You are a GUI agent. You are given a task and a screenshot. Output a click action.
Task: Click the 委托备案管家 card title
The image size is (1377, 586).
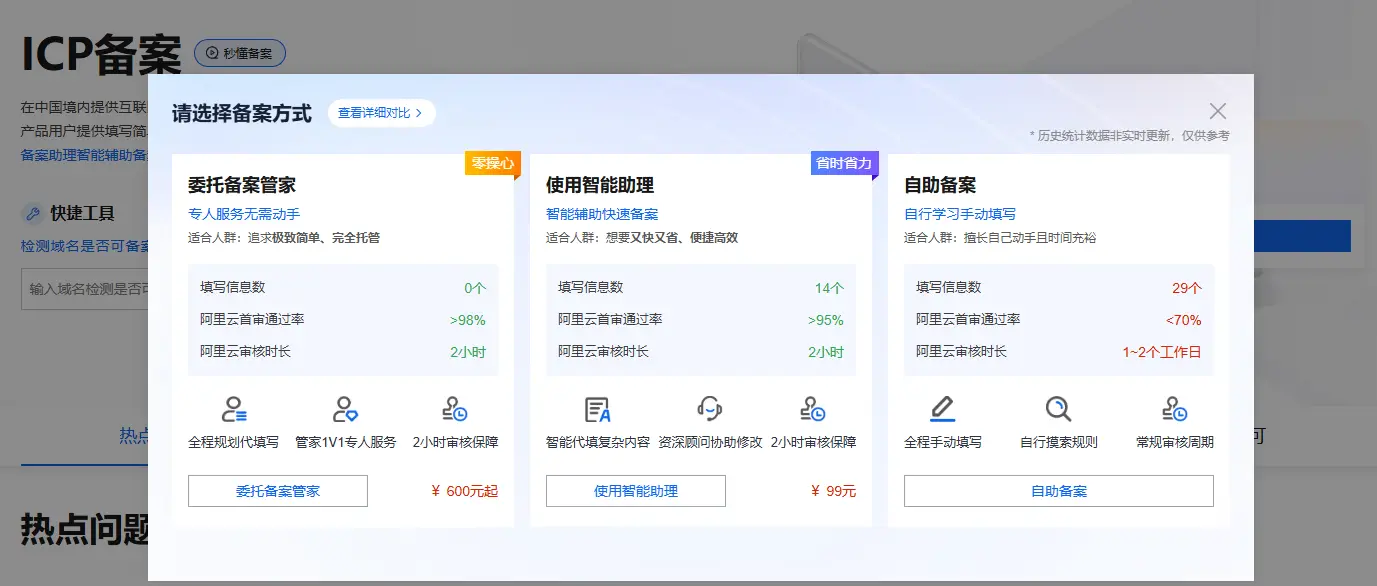click(x=242, y=185)
